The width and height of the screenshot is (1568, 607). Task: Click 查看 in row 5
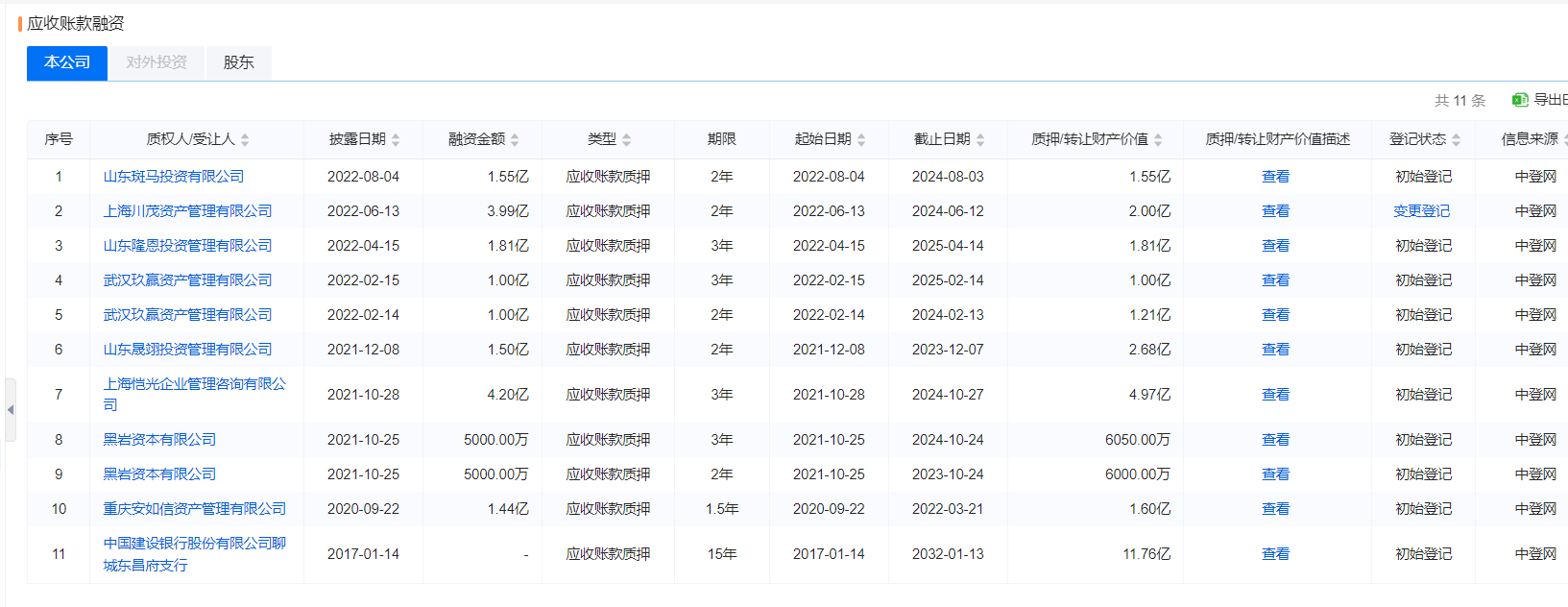click(x=1276, y=315)
